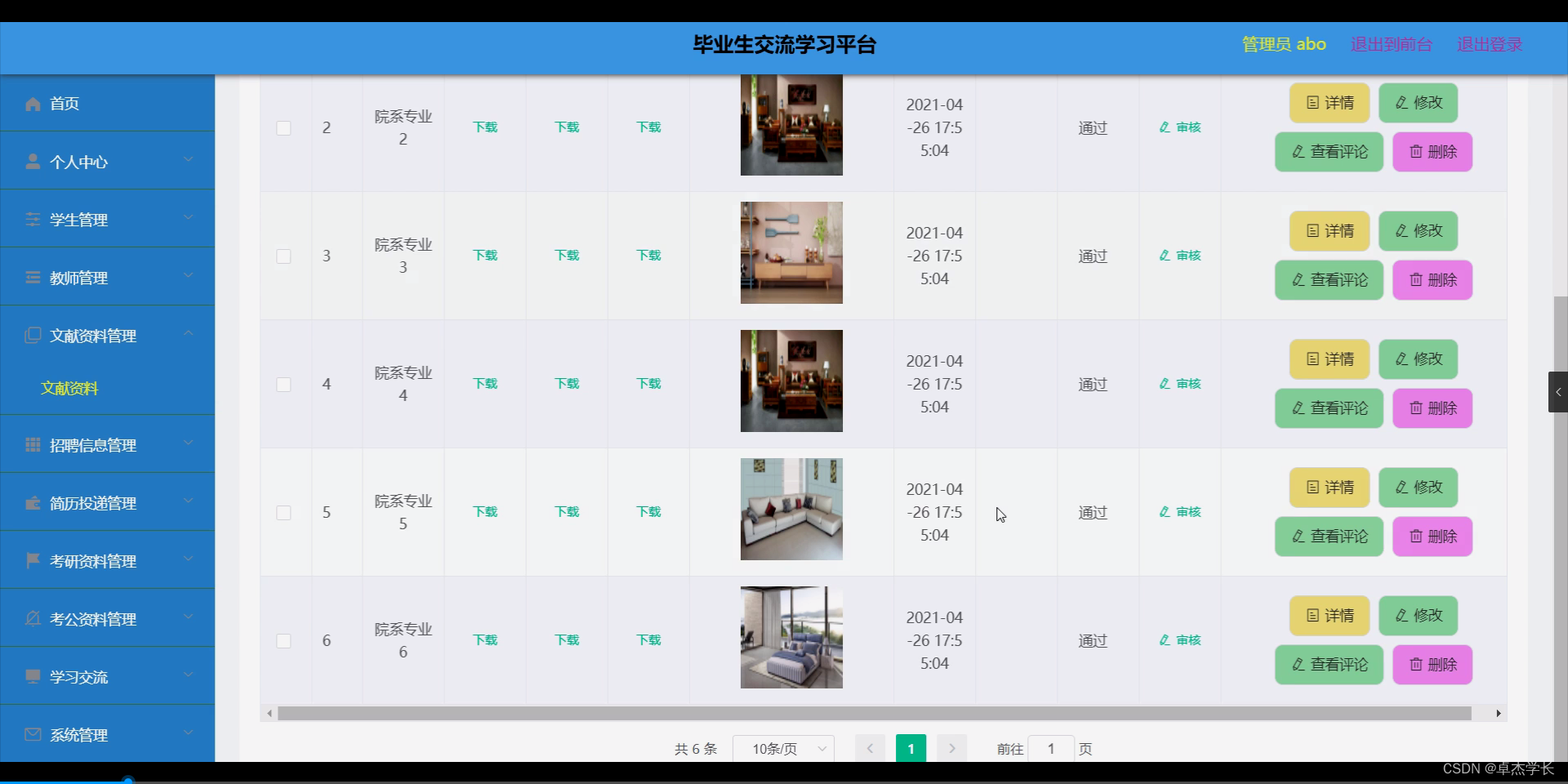The height and width of the screenshot is (784, 1568).
Task: Select the checkbox on row 5
Action: (283, 513)
